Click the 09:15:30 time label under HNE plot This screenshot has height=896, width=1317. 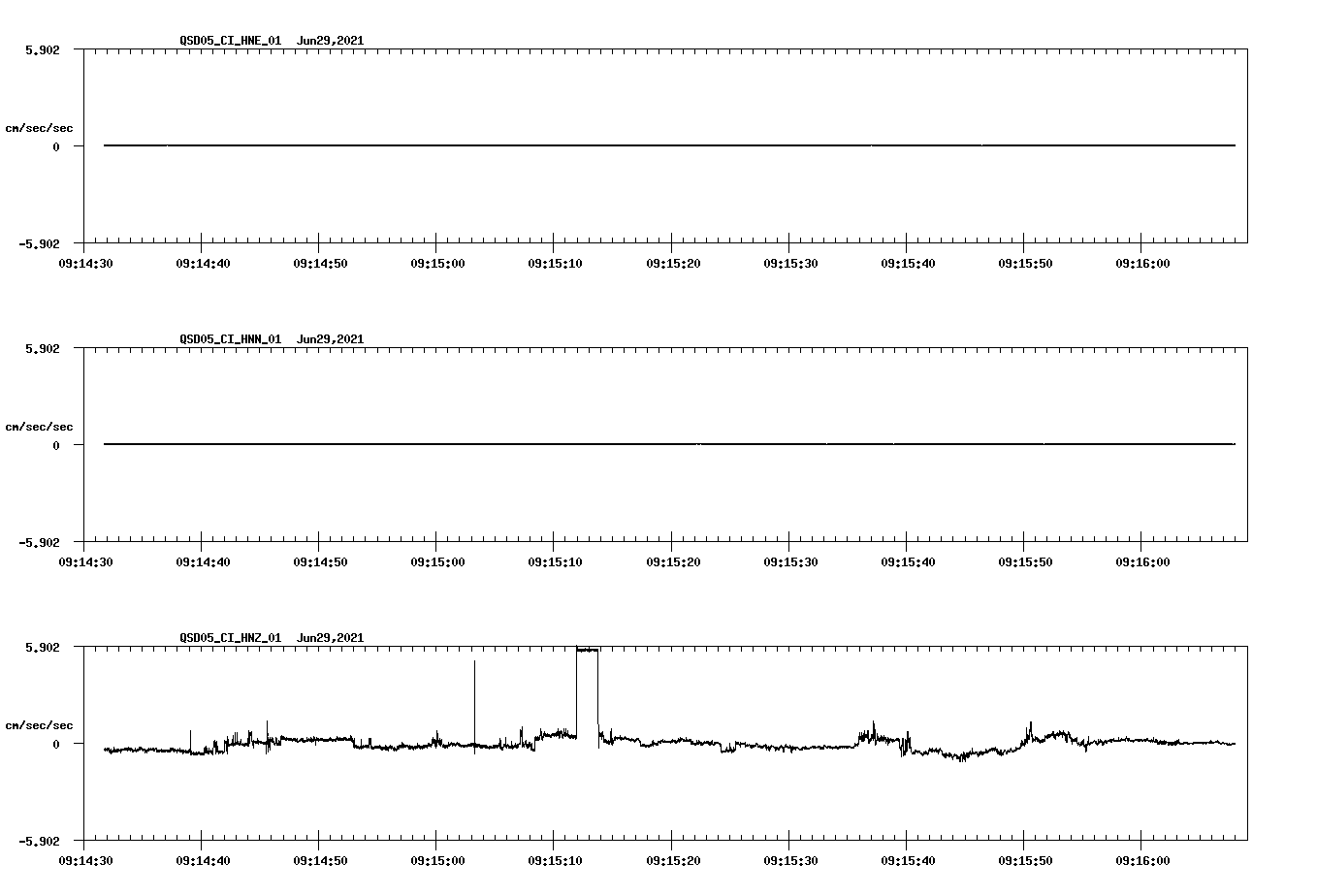click(x=789, y=264)
